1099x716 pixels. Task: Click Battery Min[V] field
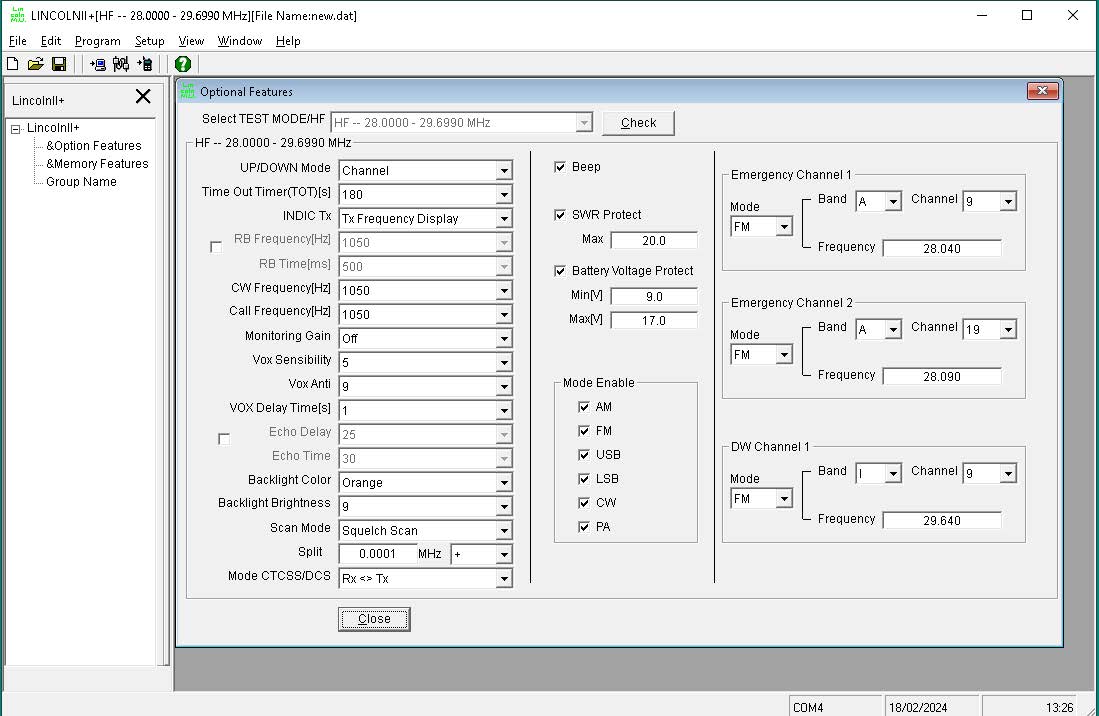pos(654,296)
